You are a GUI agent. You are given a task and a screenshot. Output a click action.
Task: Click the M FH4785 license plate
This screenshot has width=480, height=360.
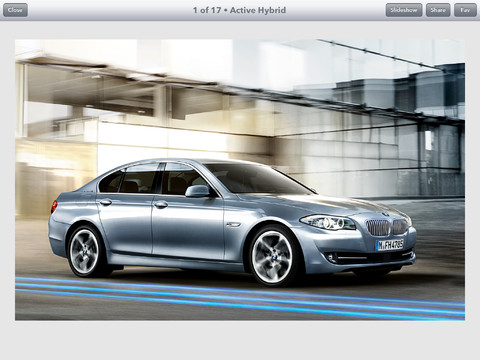[390, 245]
